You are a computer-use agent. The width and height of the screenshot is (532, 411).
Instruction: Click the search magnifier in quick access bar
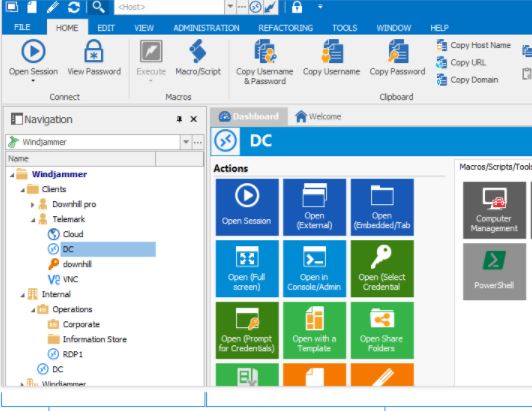98,7
